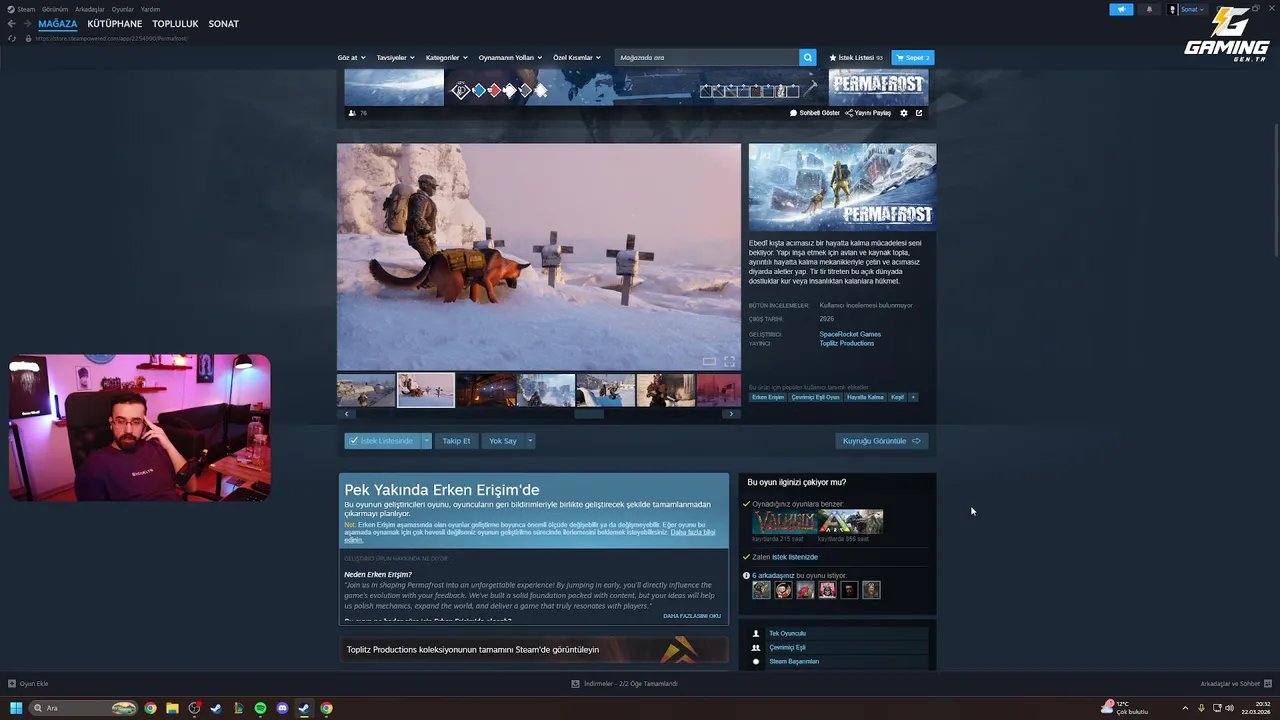The height and width of the screenshot is (720, 1280).
Task: Click the page URL in address bar
Action: tap(111, 38)
